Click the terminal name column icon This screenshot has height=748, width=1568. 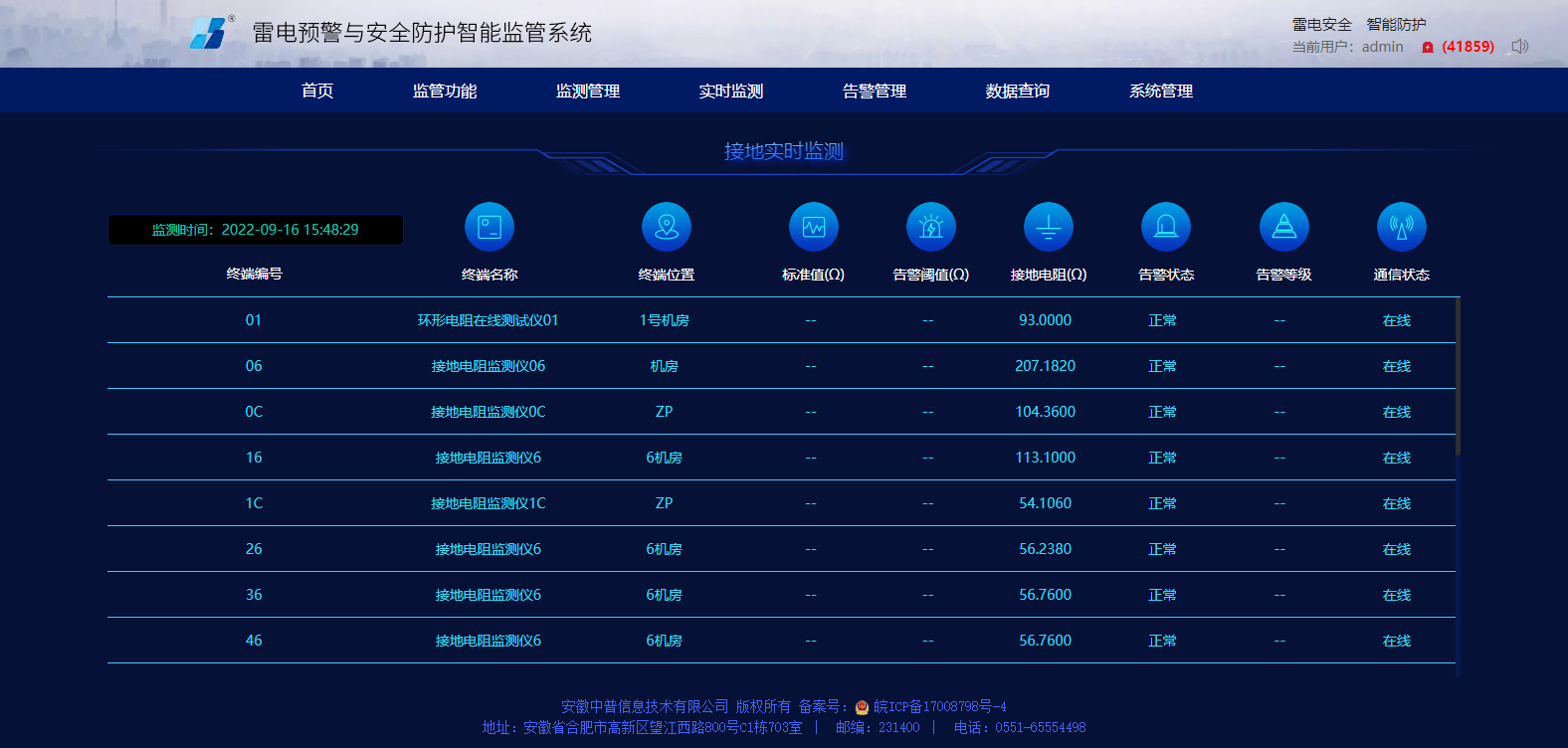tap(490, 227)
